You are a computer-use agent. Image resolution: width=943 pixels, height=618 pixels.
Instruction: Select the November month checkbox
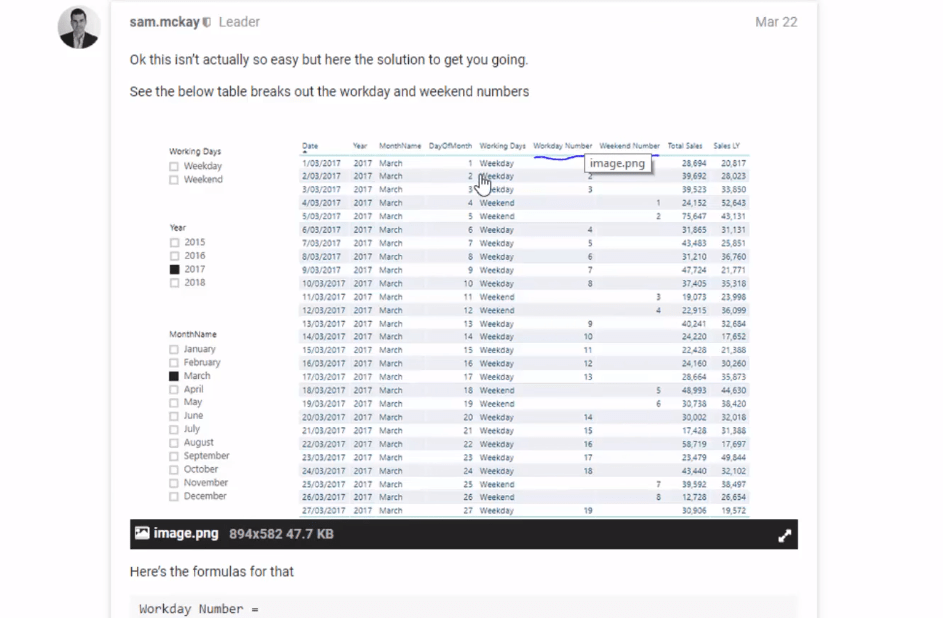[x=174, y=483]
